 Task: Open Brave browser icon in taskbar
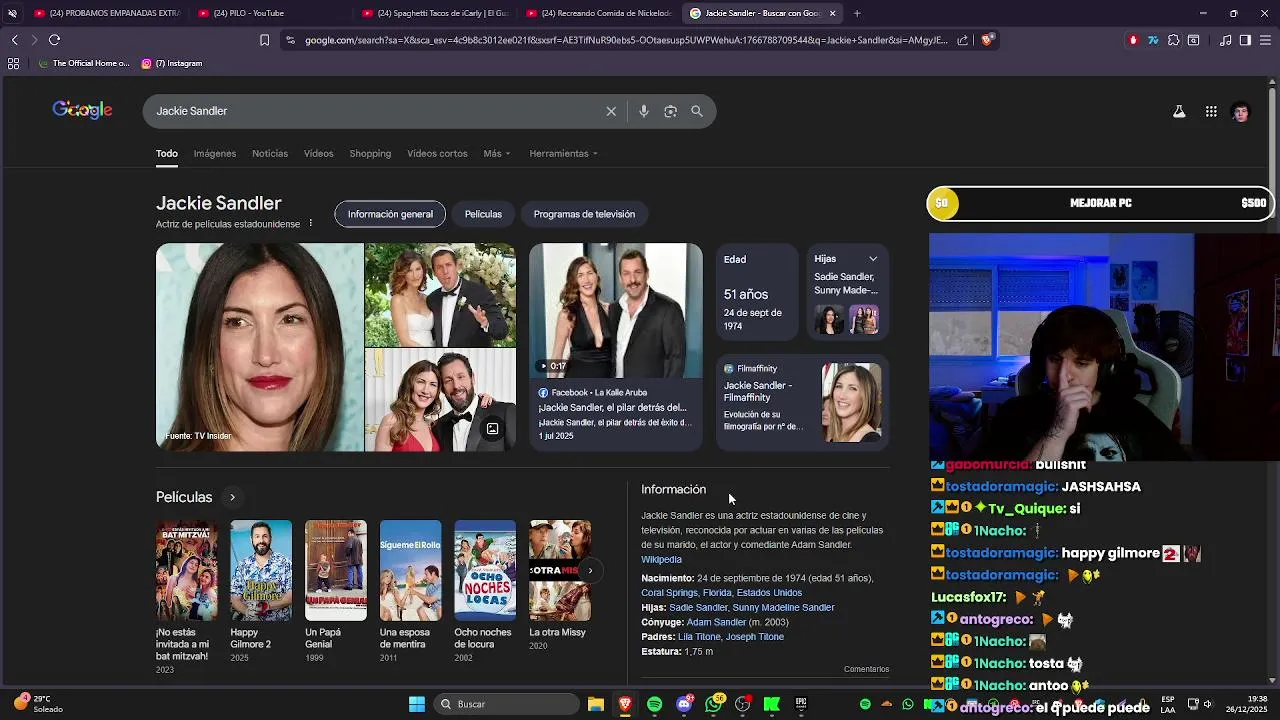coord(625,704)
